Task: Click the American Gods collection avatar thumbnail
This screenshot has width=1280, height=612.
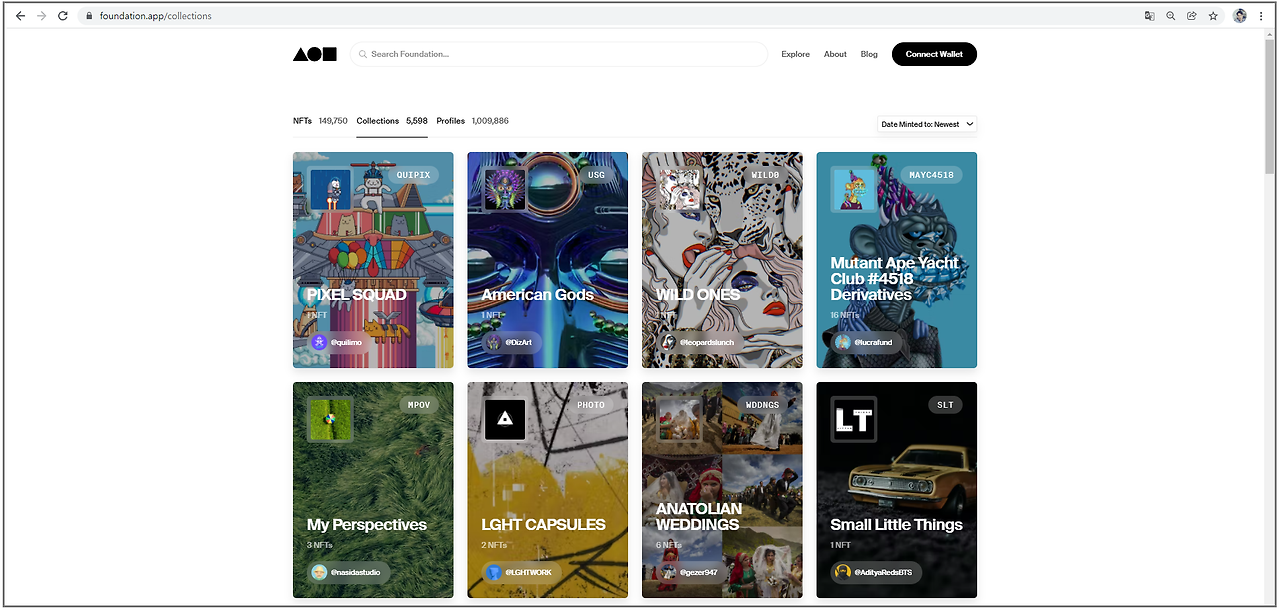Action: coord(505,189)
